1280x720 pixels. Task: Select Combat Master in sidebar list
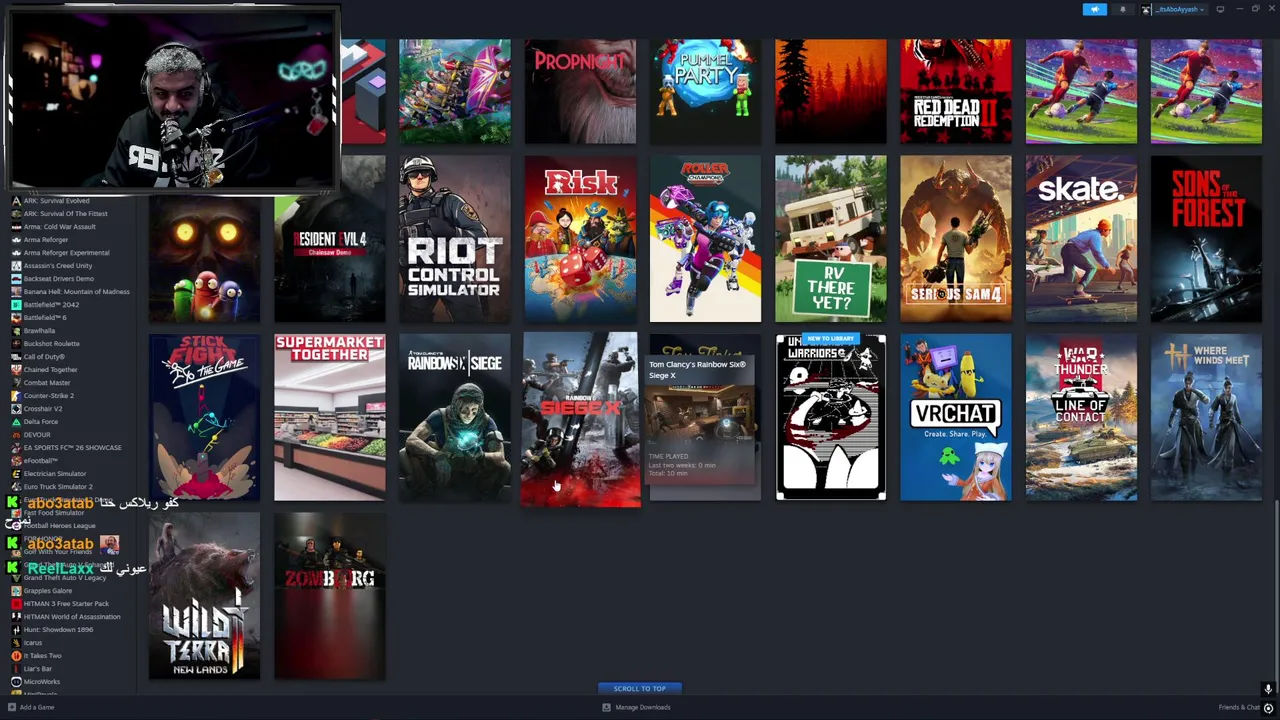pyautogui.click(x=47, y=383)
